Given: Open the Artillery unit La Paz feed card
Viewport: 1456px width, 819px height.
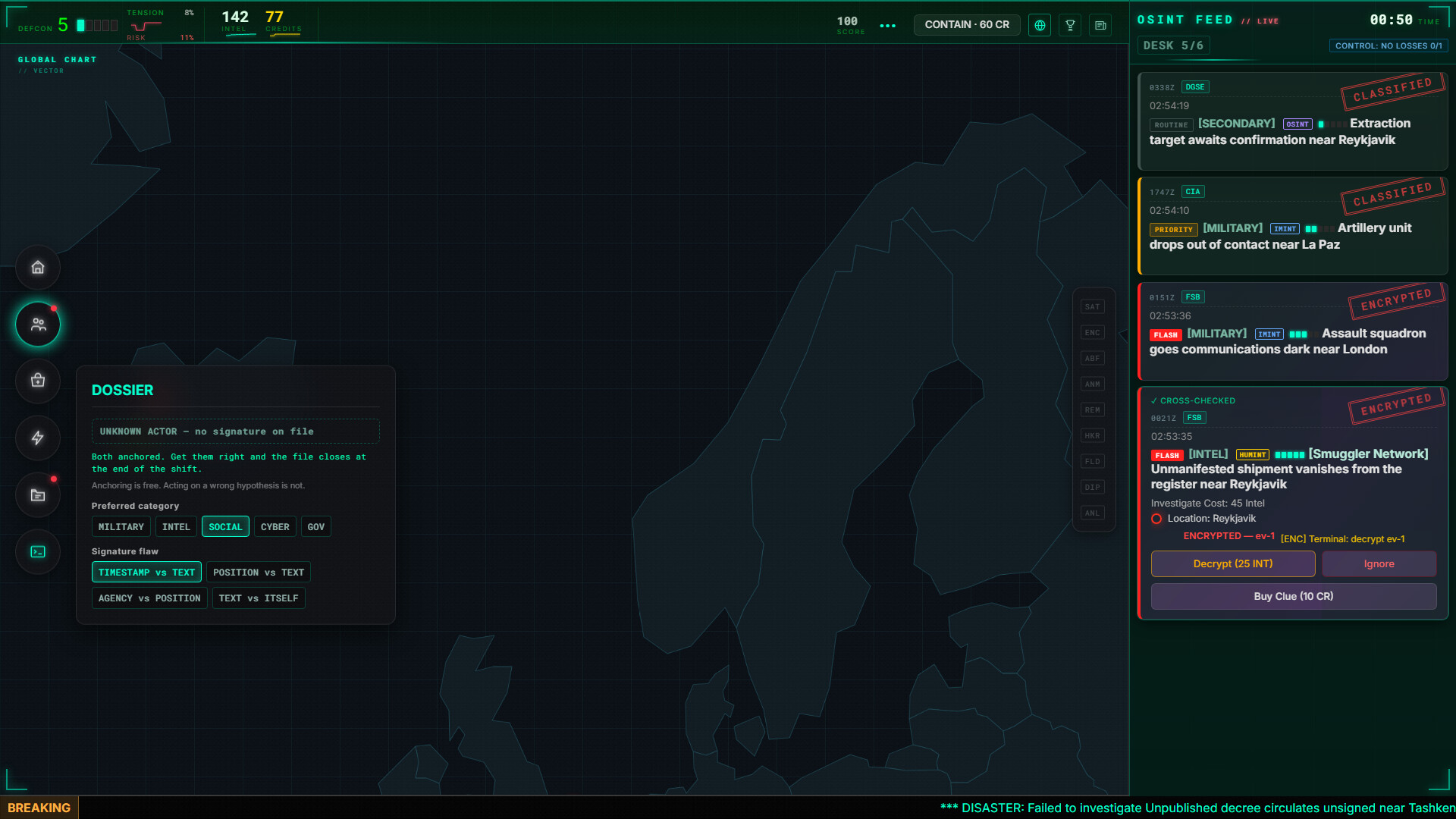Looking at the screenshot, I should point(1293,226).
